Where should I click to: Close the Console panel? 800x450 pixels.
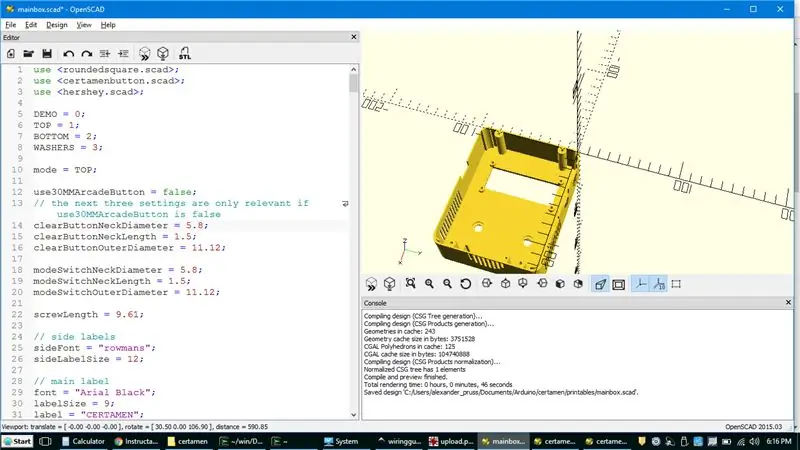[788, 303]
